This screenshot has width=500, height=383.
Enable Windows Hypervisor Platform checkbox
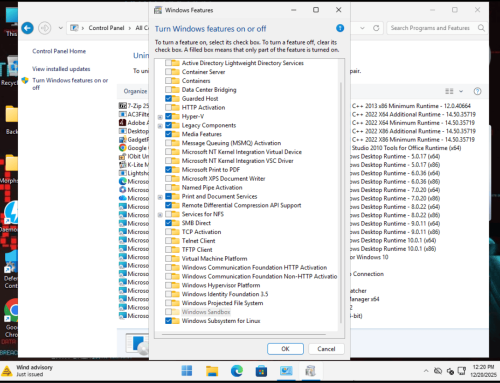(168, 285)
